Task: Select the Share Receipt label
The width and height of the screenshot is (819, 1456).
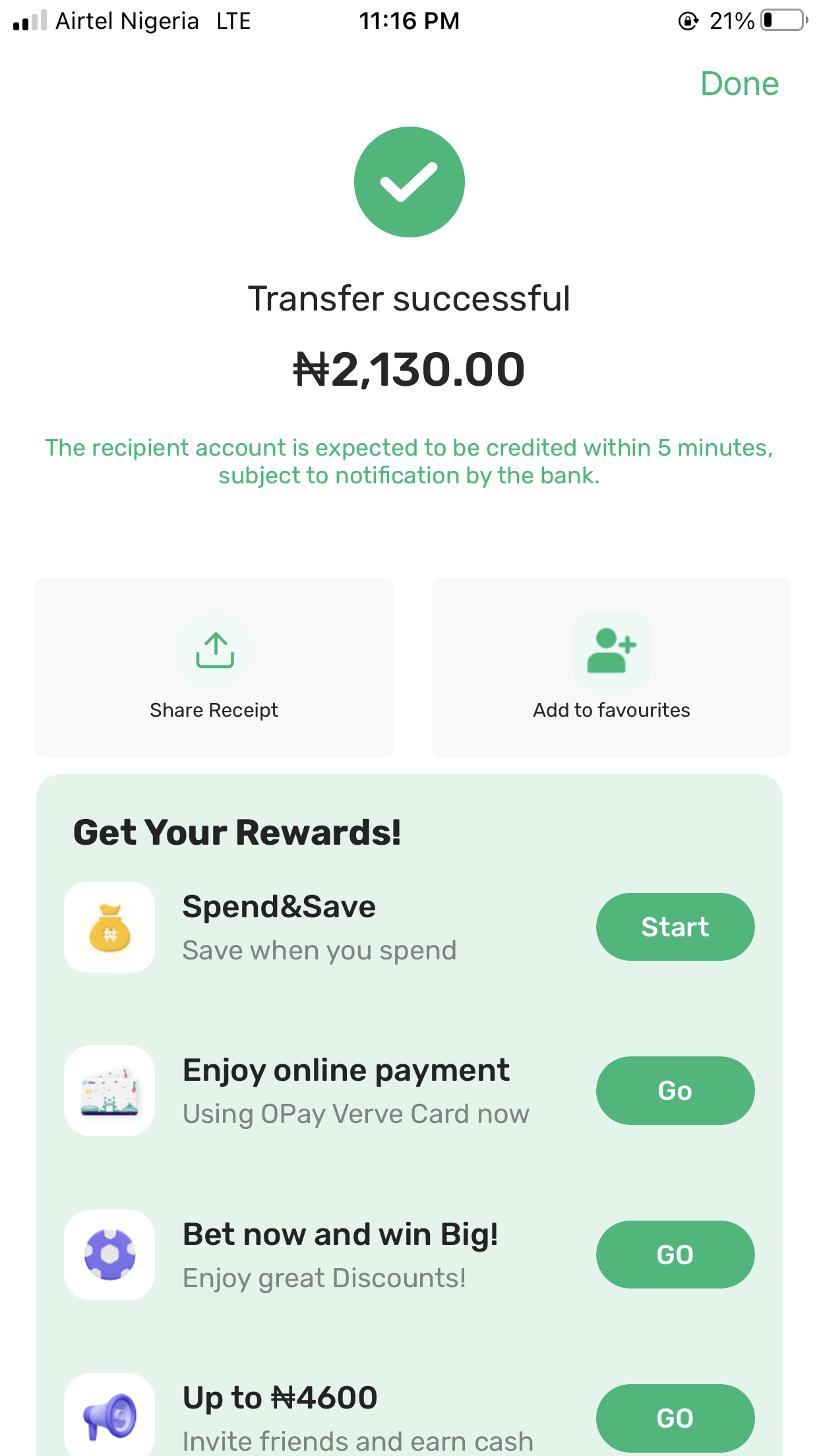Action: click(214, 710)
